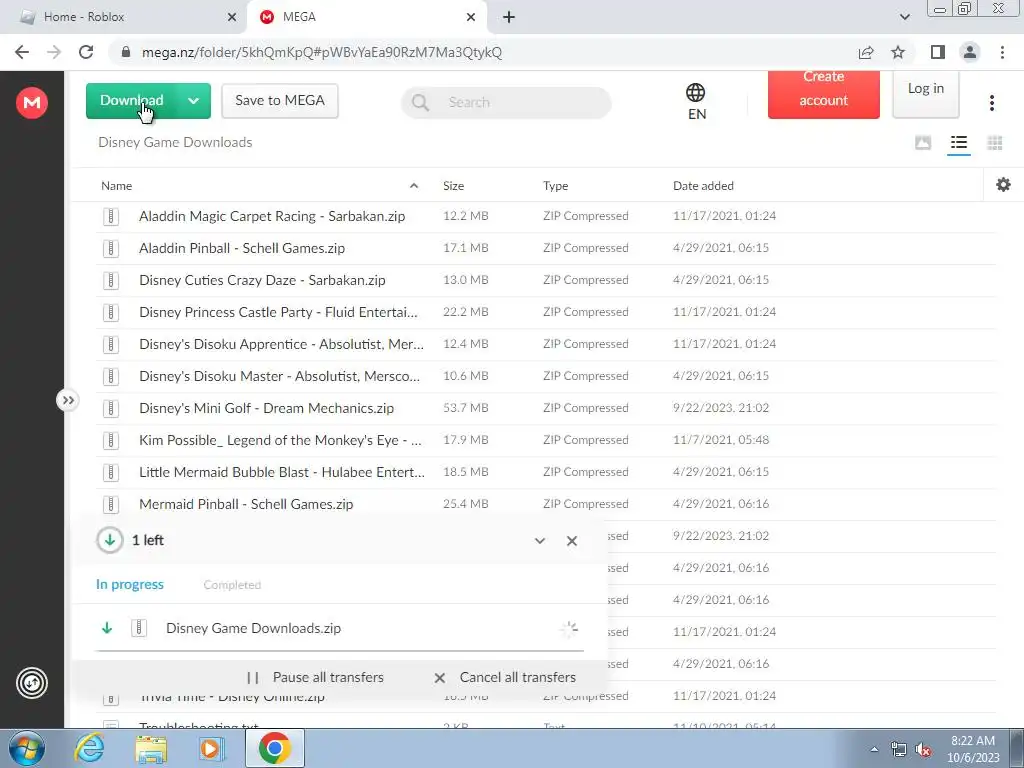The height and width of the screenshot is (768, 1024).
Task: Launch Internet Explorer from taskbar
Action: click(89, 748)
